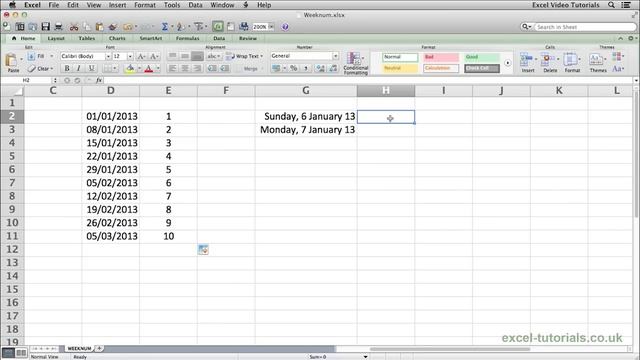Toggle Underline formatting
This screenshot has height=360, width=640.
[91, 69]
